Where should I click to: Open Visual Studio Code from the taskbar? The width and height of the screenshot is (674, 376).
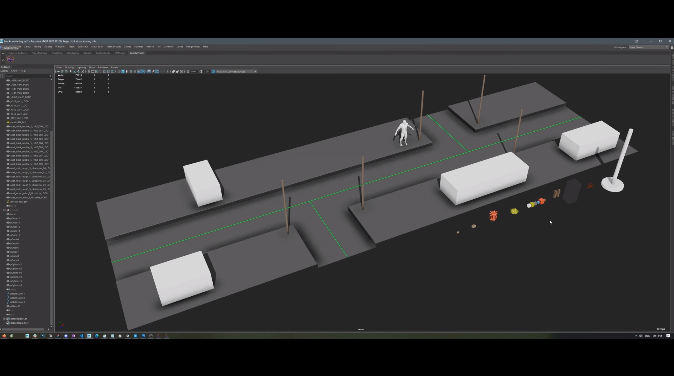click(81, 336)
